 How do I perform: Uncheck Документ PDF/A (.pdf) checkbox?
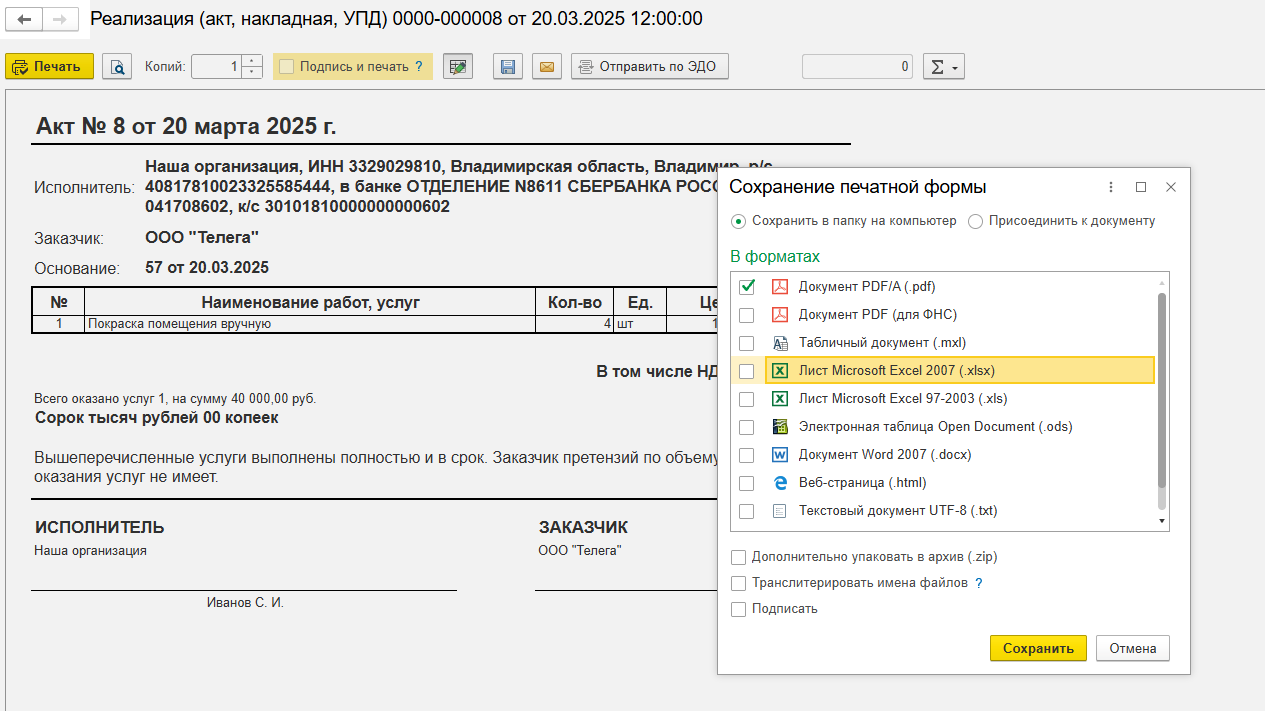746,287
